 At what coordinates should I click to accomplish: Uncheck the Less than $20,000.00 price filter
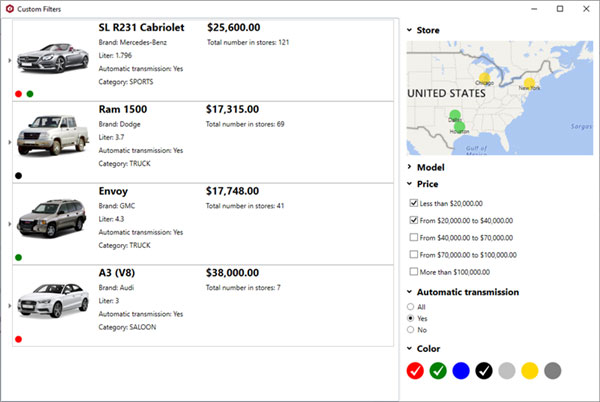tap(414, 203)
